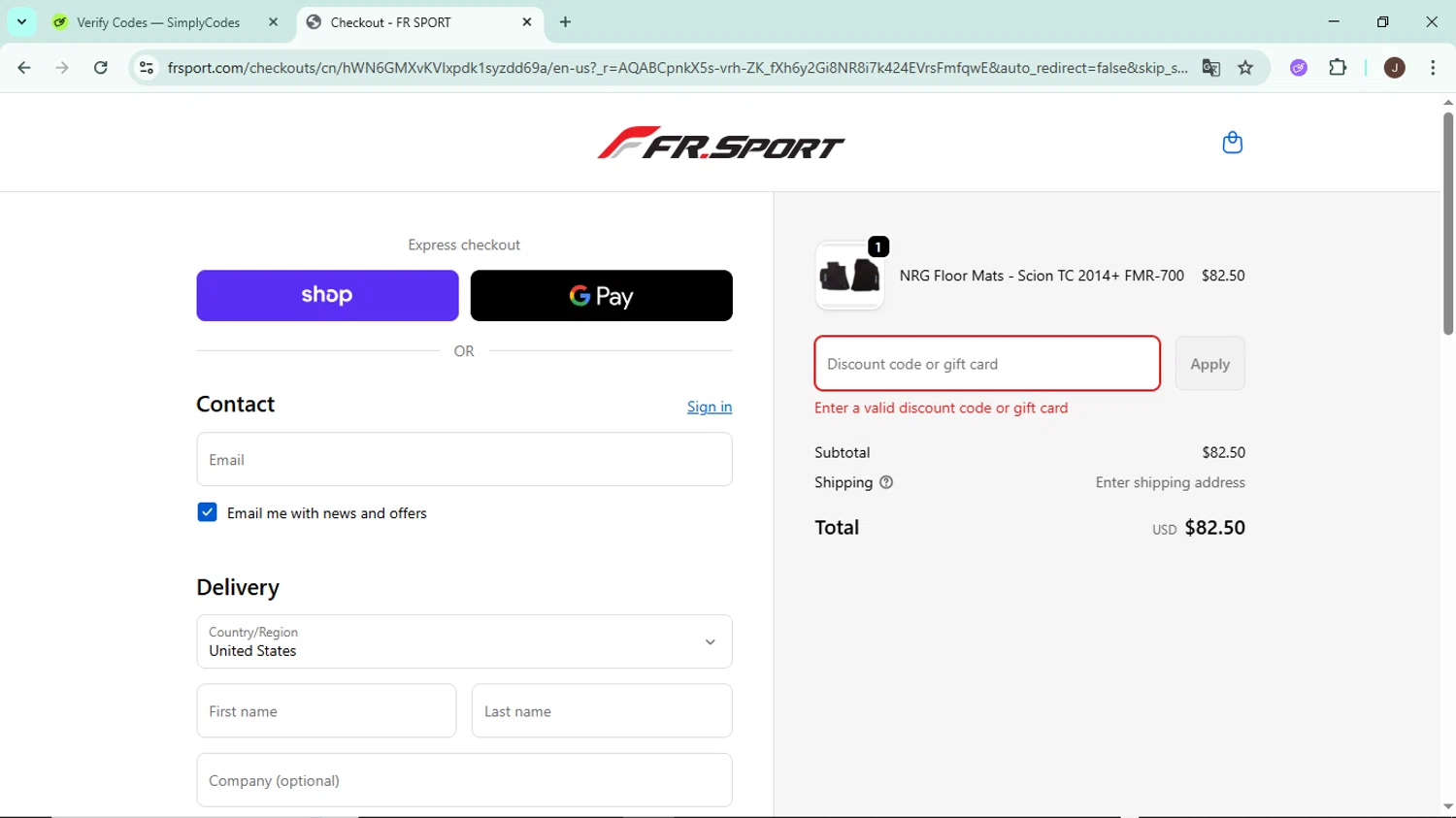Bookmark this page with the star icon
The image size is (1456, 818).
click(x=1245, y=68)
